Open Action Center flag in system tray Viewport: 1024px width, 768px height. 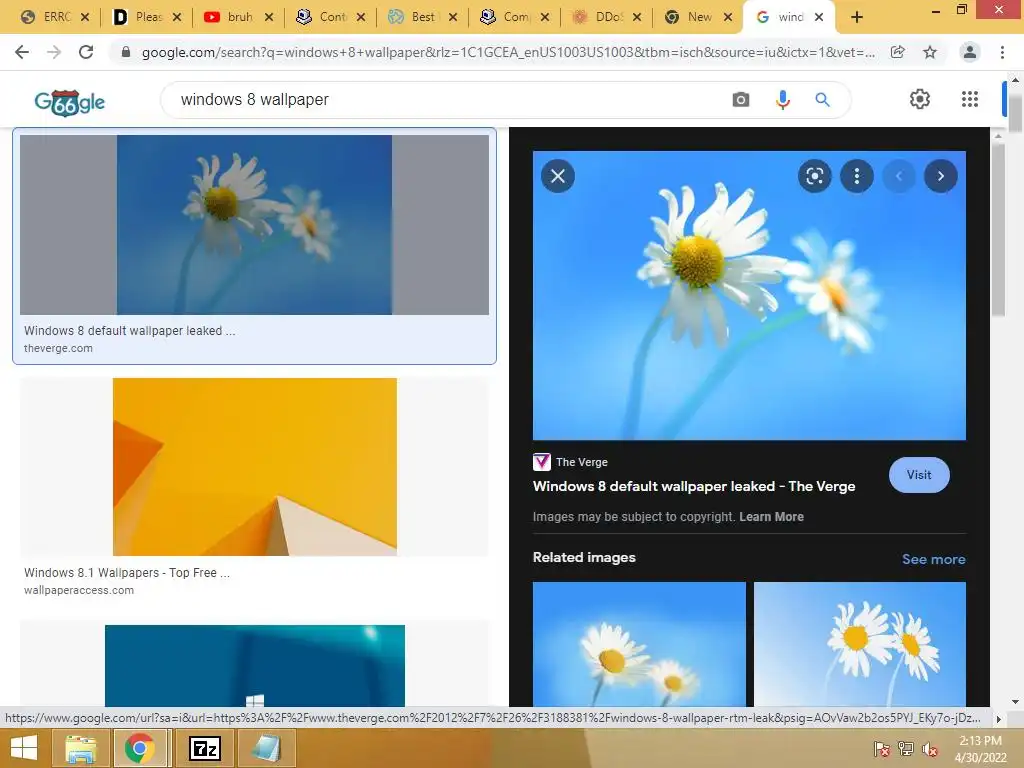tap(882, 749)
